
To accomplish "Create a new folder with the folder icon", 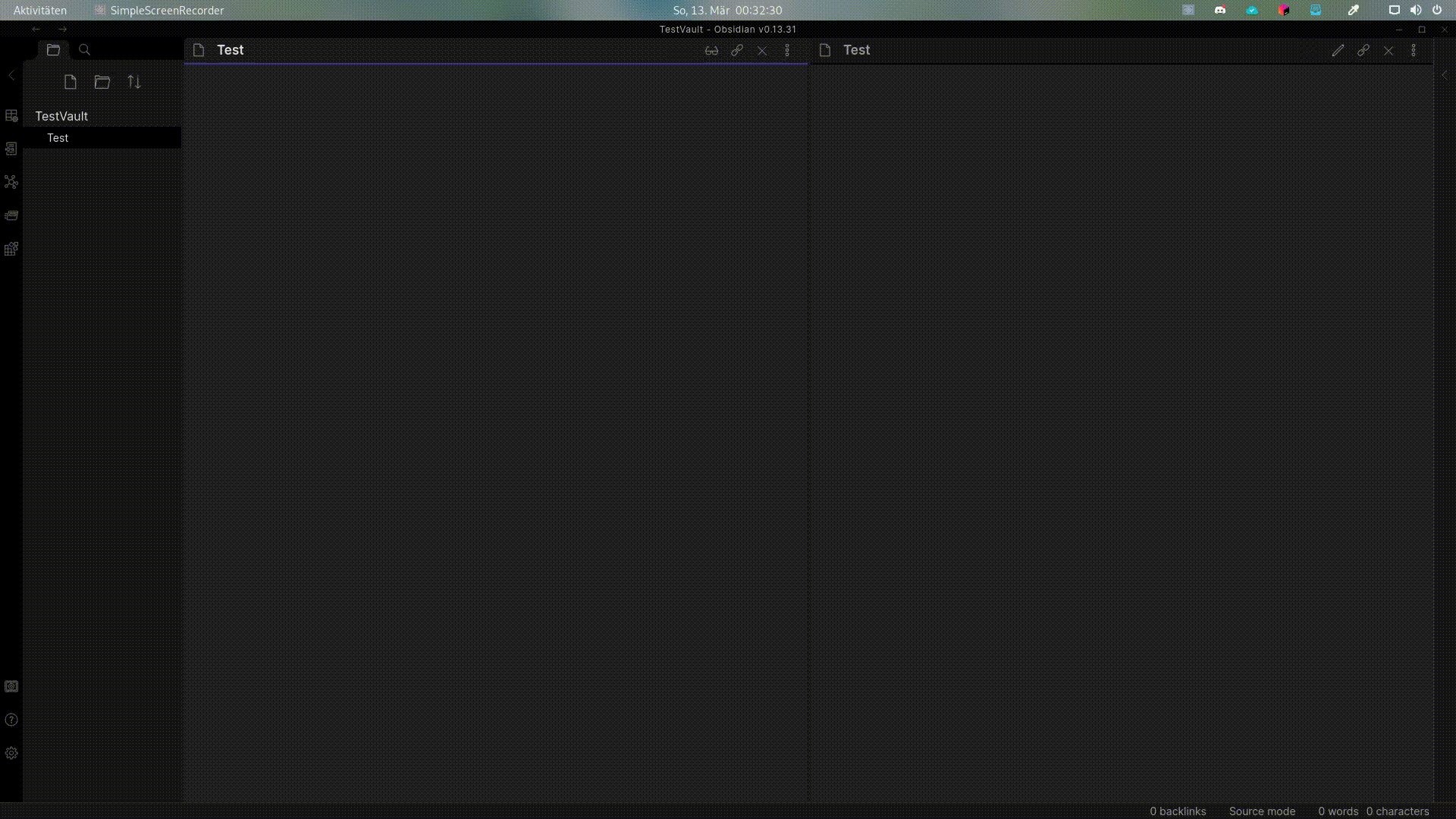I will pos(102,82).
